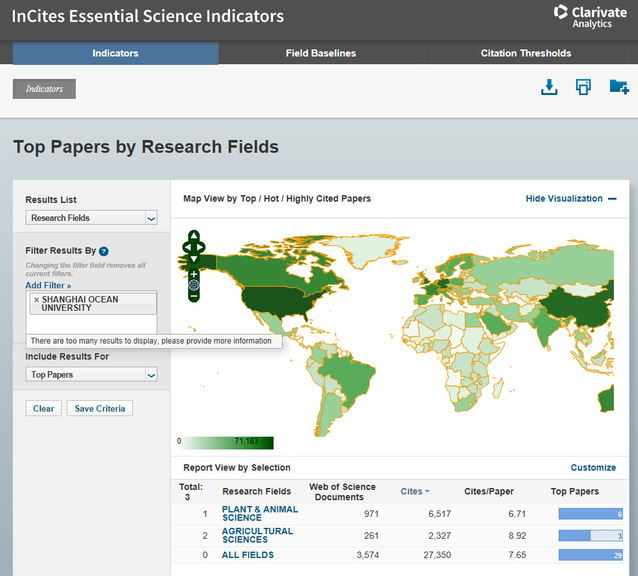Switch to the Field Baselines tab
This screenshot has height=576, width=638.
[321, 53]
